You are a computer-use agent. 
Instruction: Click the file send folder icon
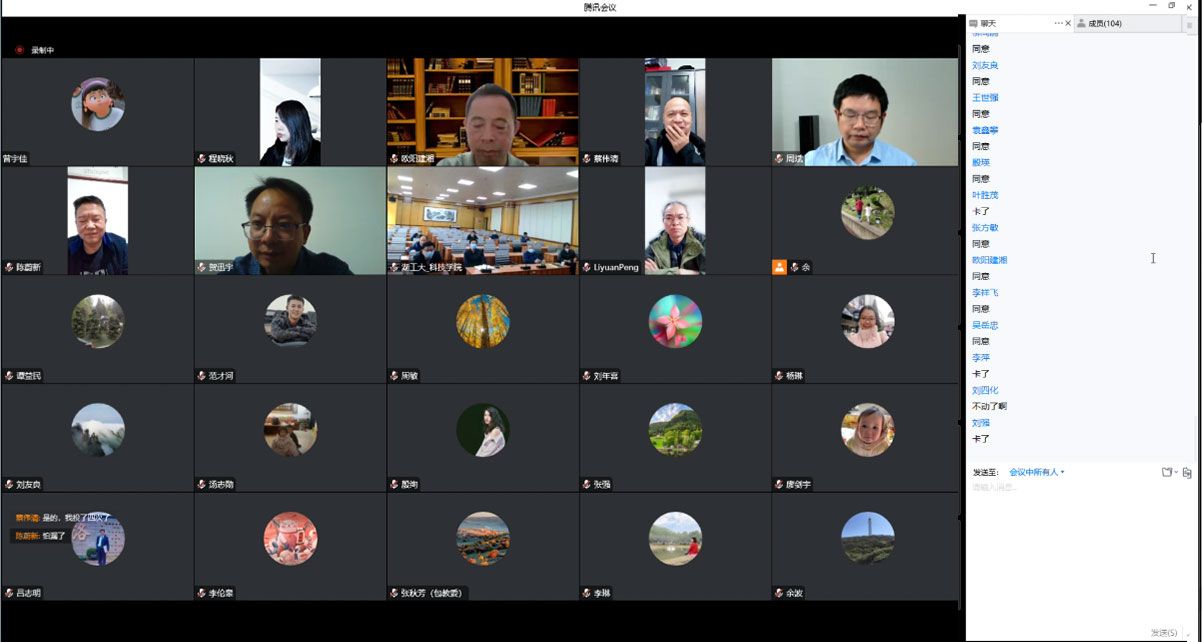click(x=1166, y=472)
